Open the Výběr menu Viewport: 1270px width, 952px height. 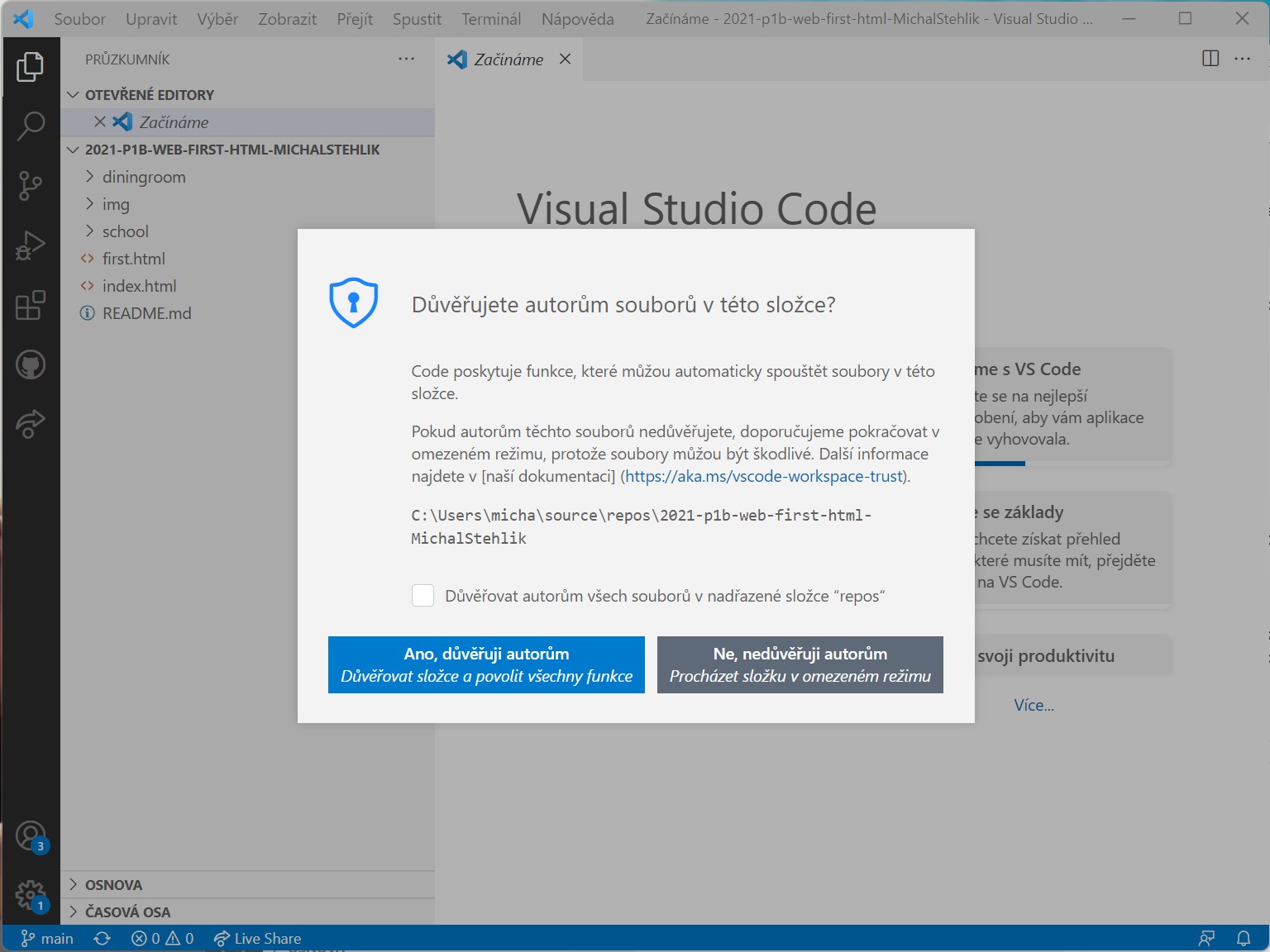point(217,18)
